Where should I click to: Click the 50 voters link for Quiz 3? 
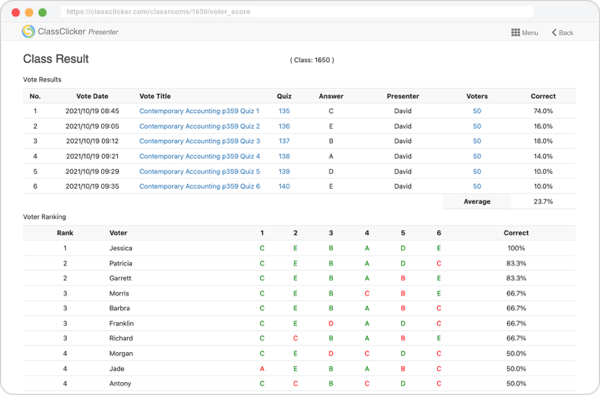click(x=477, y=141)
